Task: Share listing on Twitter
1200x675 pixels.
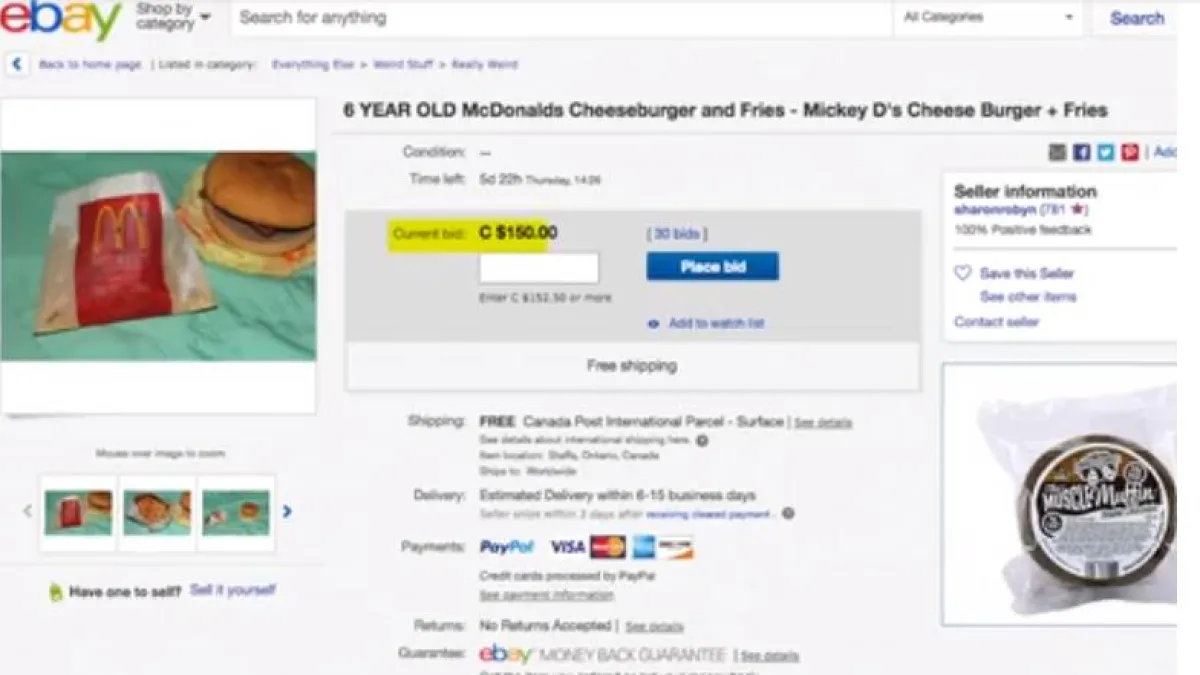Action: [1105, 152]
